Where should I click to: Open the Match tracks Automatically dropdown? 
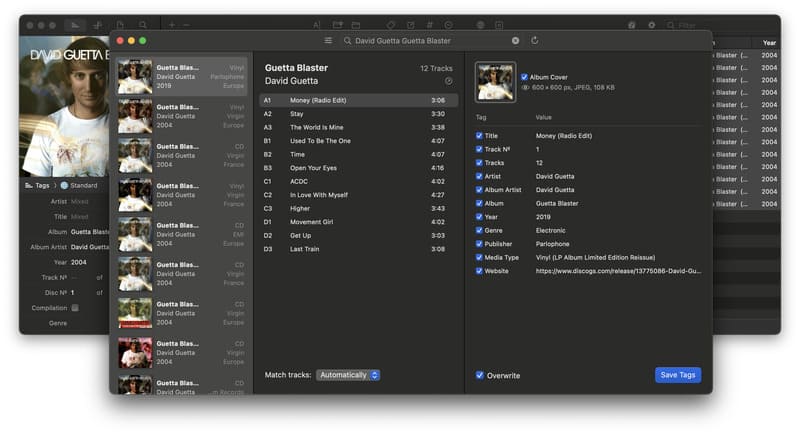coord(348,375)
